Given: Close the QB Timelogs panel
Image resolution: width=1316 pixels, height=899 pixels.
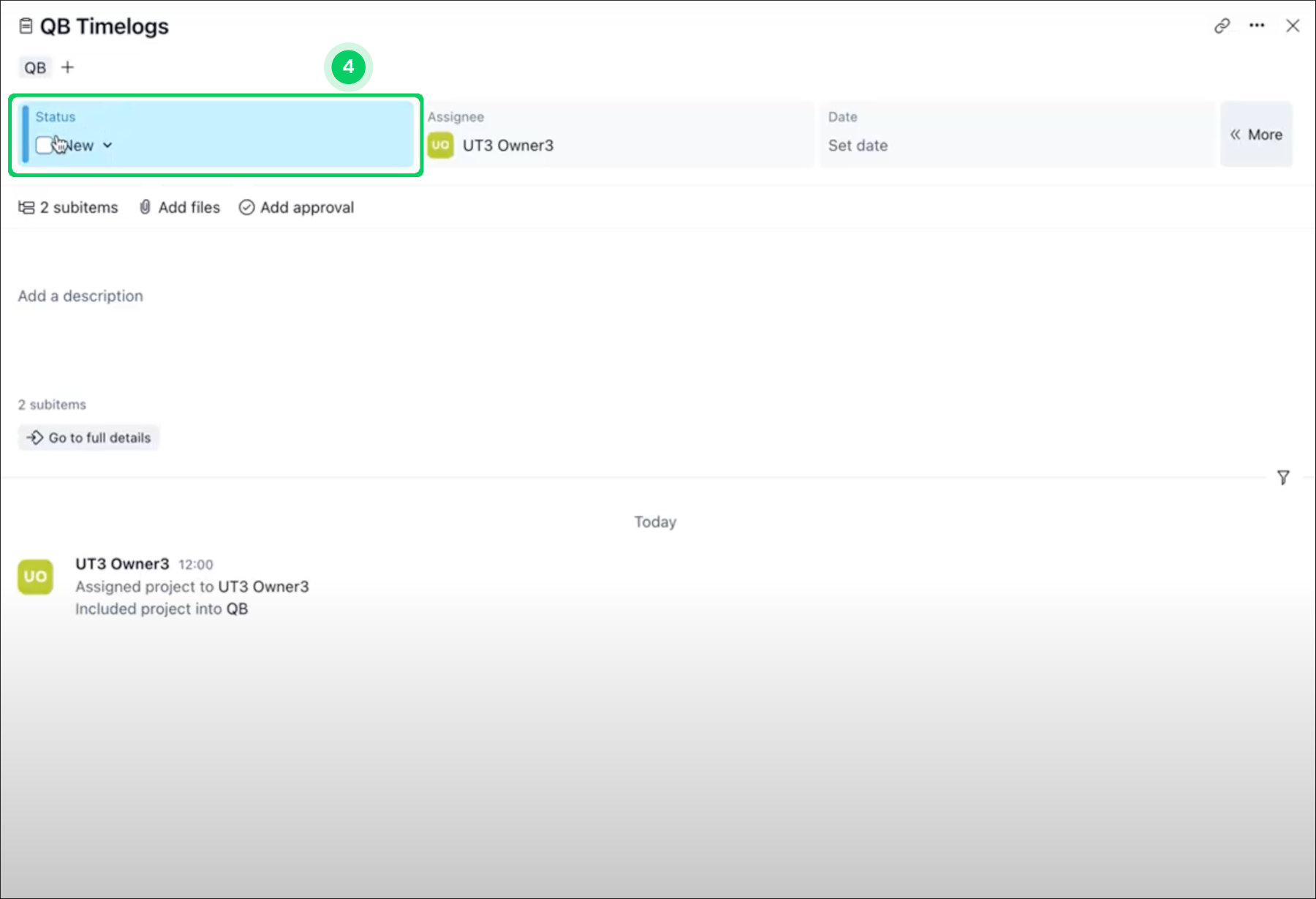Looking at the screenshot, I should 1293,26.
